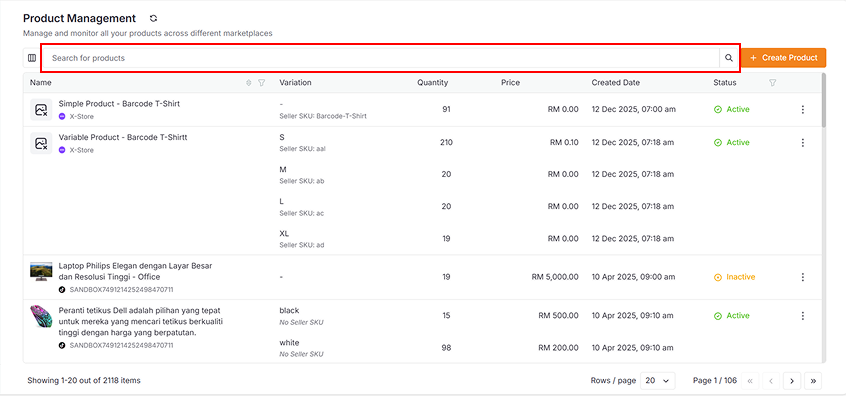Open actions menu for Laptop Philips row
This screenshot has height=396, width=846.
(x=802, y=277)
